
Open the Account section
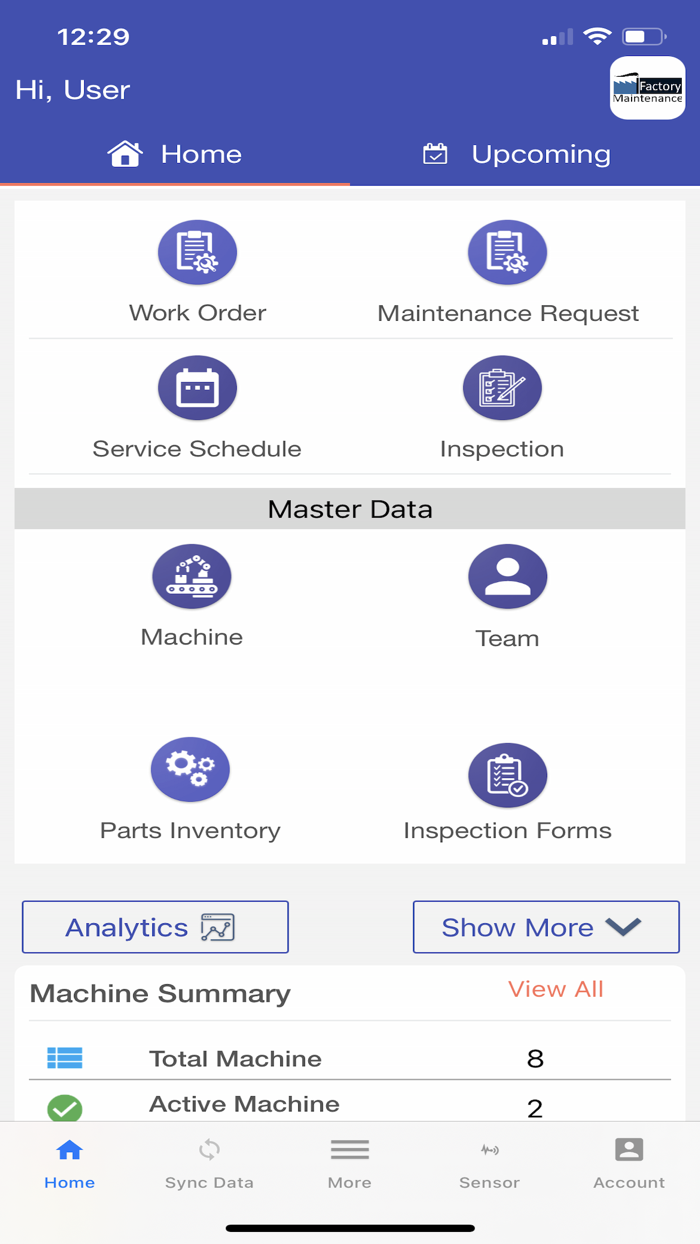629,1163
